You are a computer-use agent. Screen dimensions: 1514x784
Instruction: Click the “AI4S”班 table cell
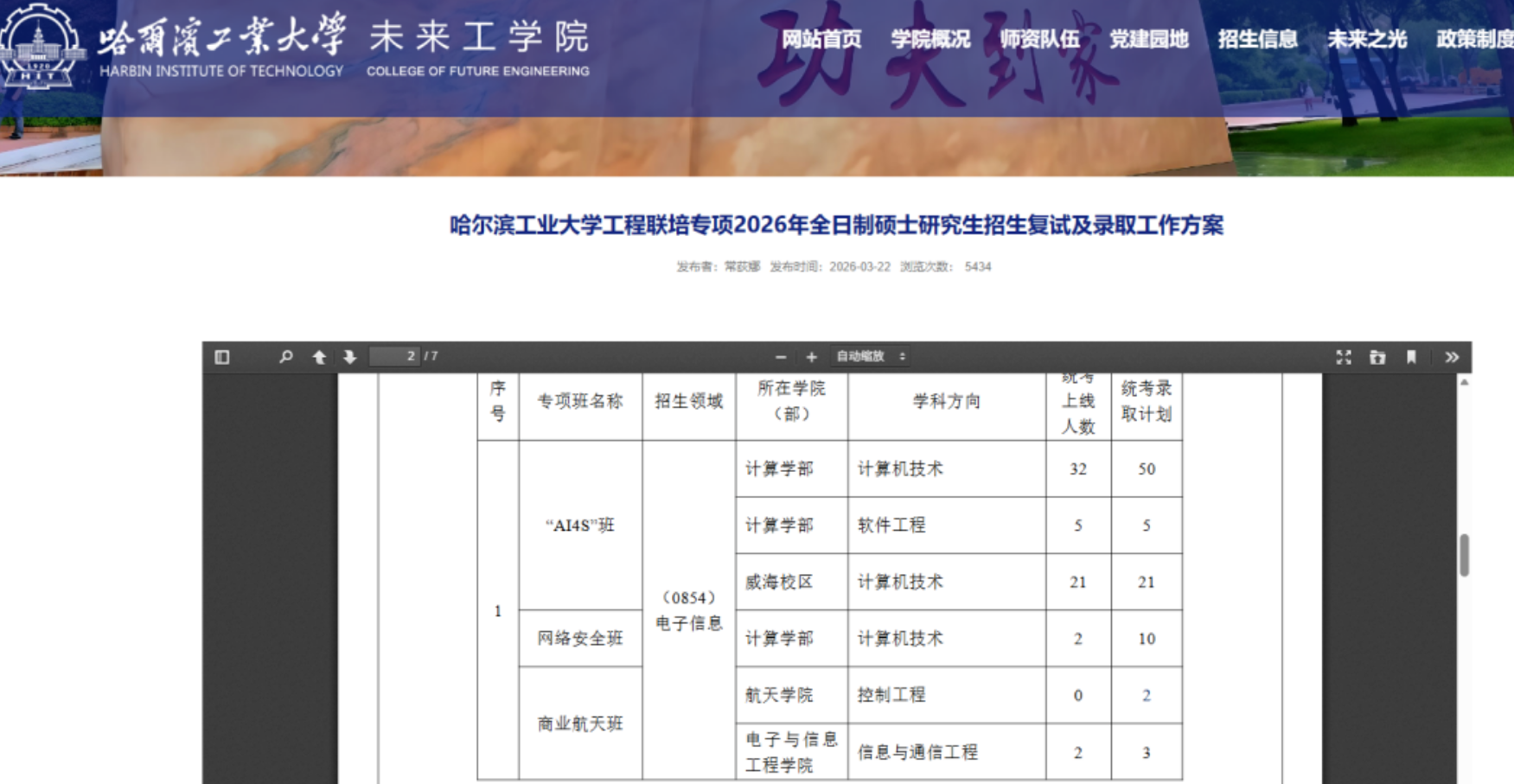pyautogui.click(x=580, y=526)
